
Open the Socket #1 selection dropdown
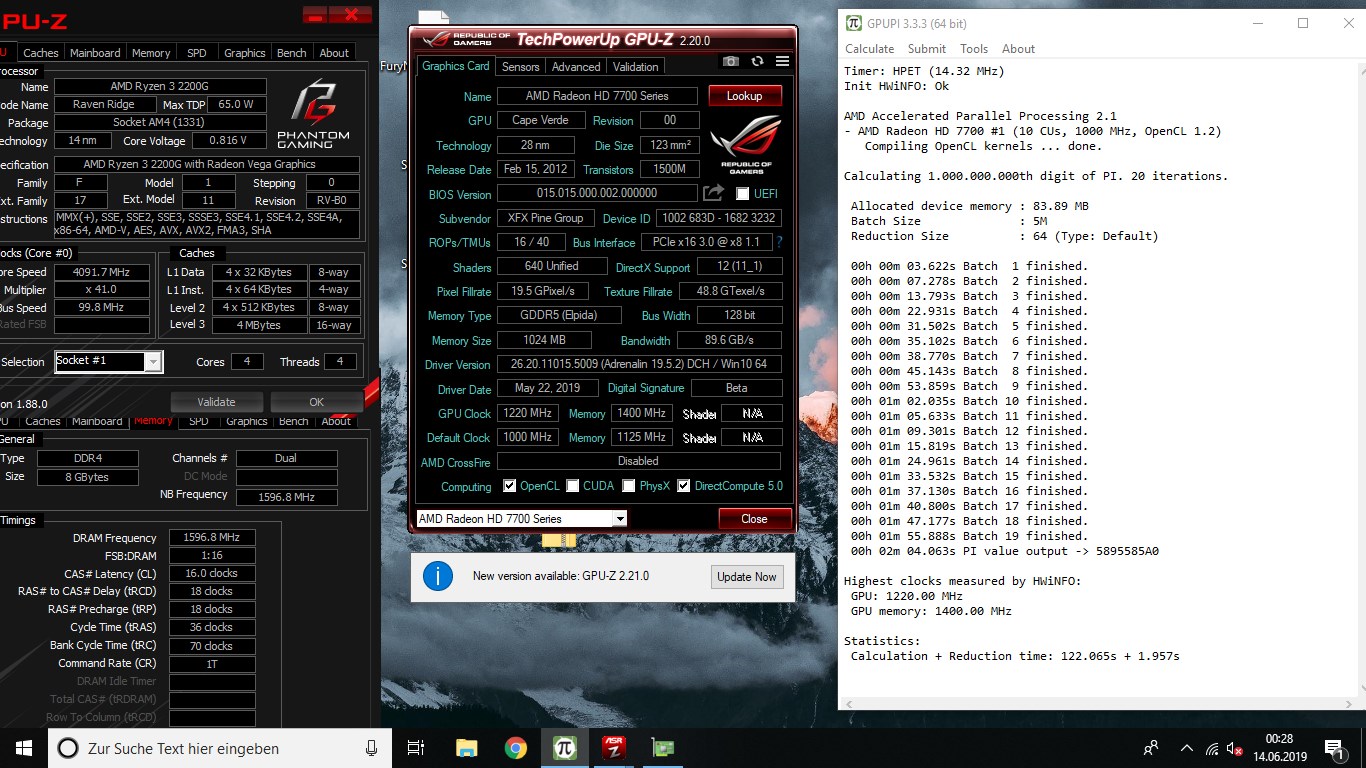108,361
